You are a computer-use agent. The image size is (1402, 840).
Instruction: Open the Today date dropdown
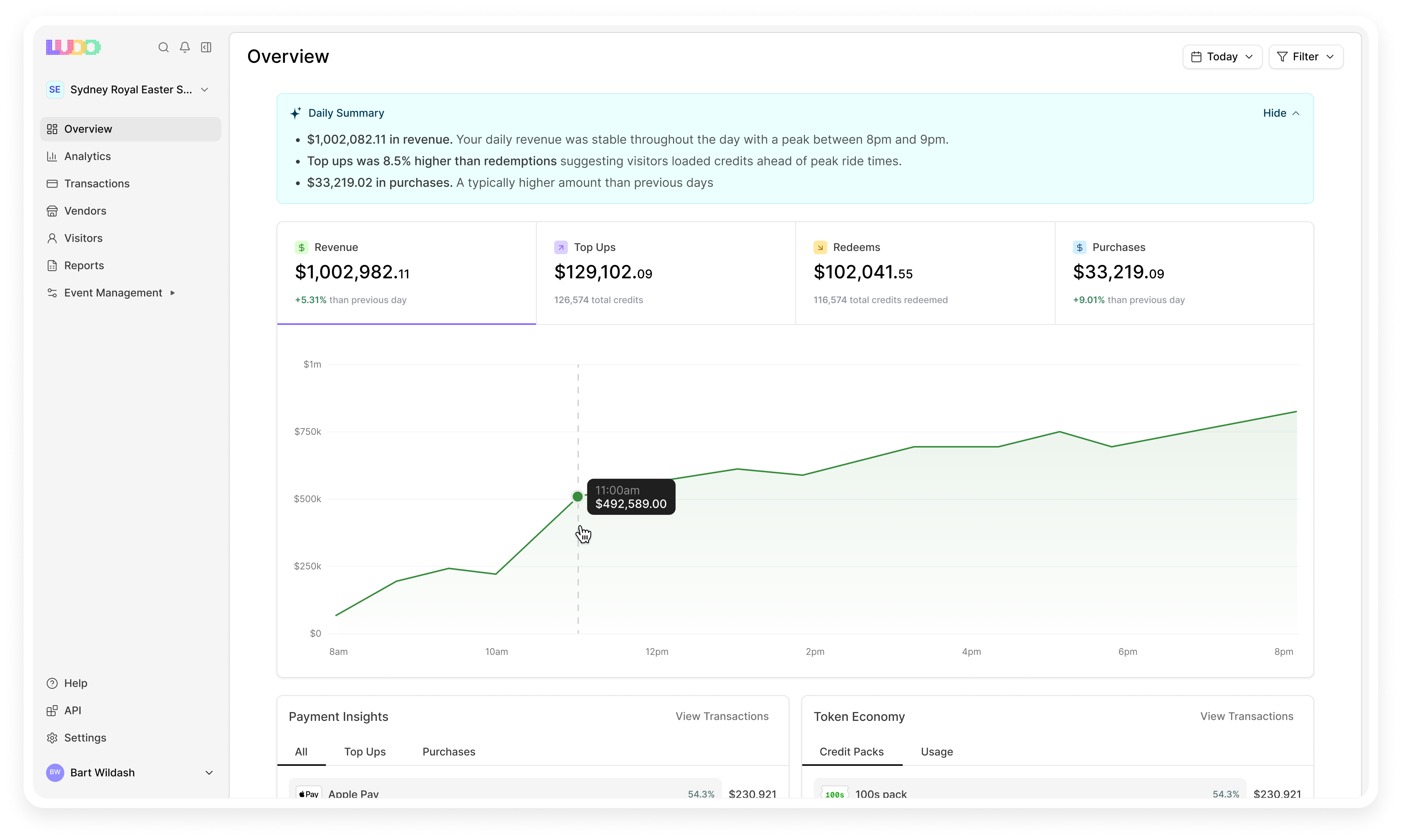click(x=1222, y=57)
